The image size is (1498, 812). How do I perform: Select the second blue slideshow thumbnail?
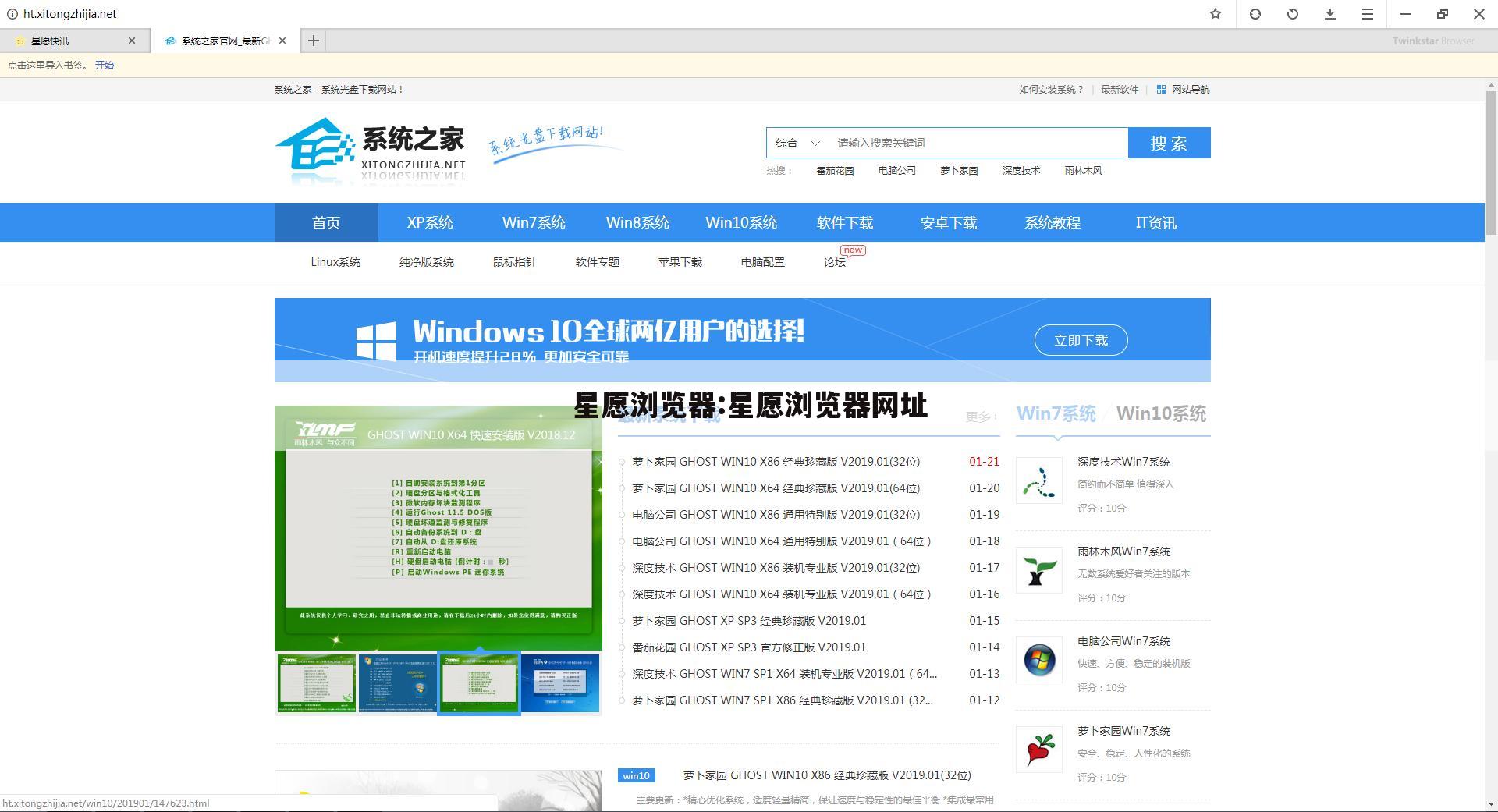398,683
